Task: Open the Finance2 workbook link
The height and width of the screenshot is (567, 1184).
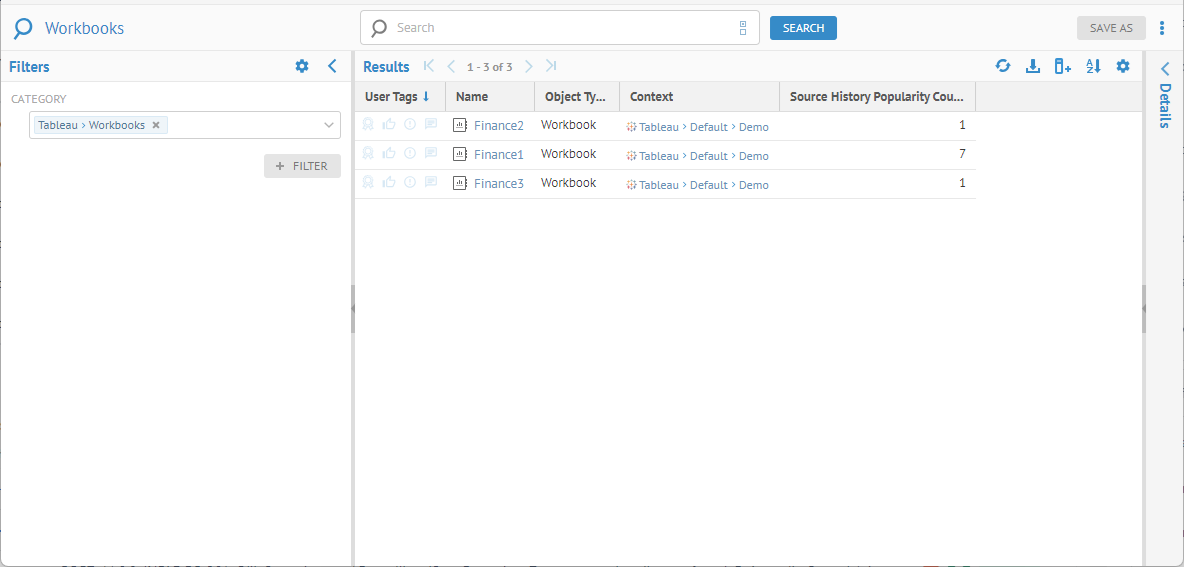Action: click(498, 125)
